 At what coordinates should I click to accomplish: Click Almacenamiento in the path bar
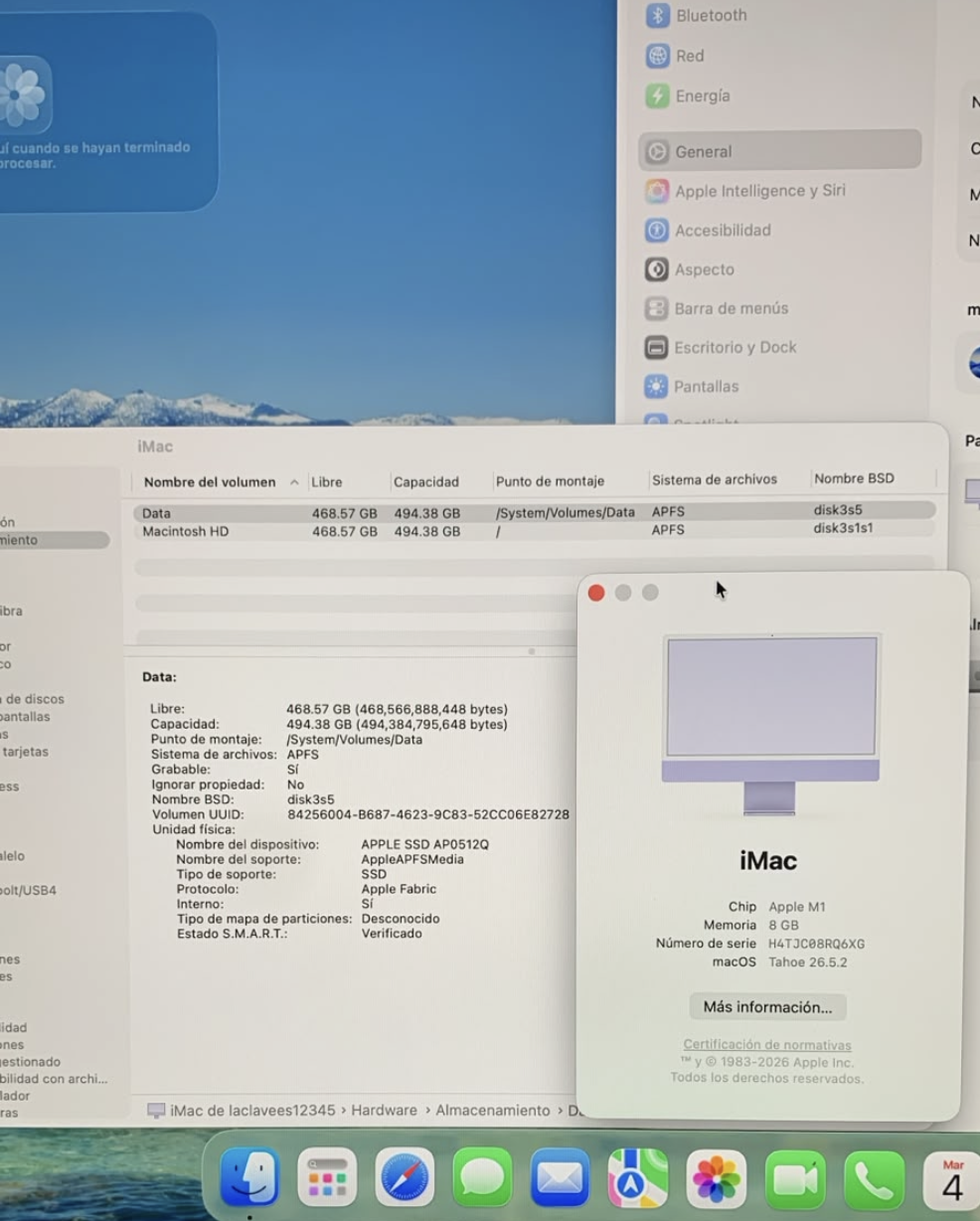(x=493, y=1110)
